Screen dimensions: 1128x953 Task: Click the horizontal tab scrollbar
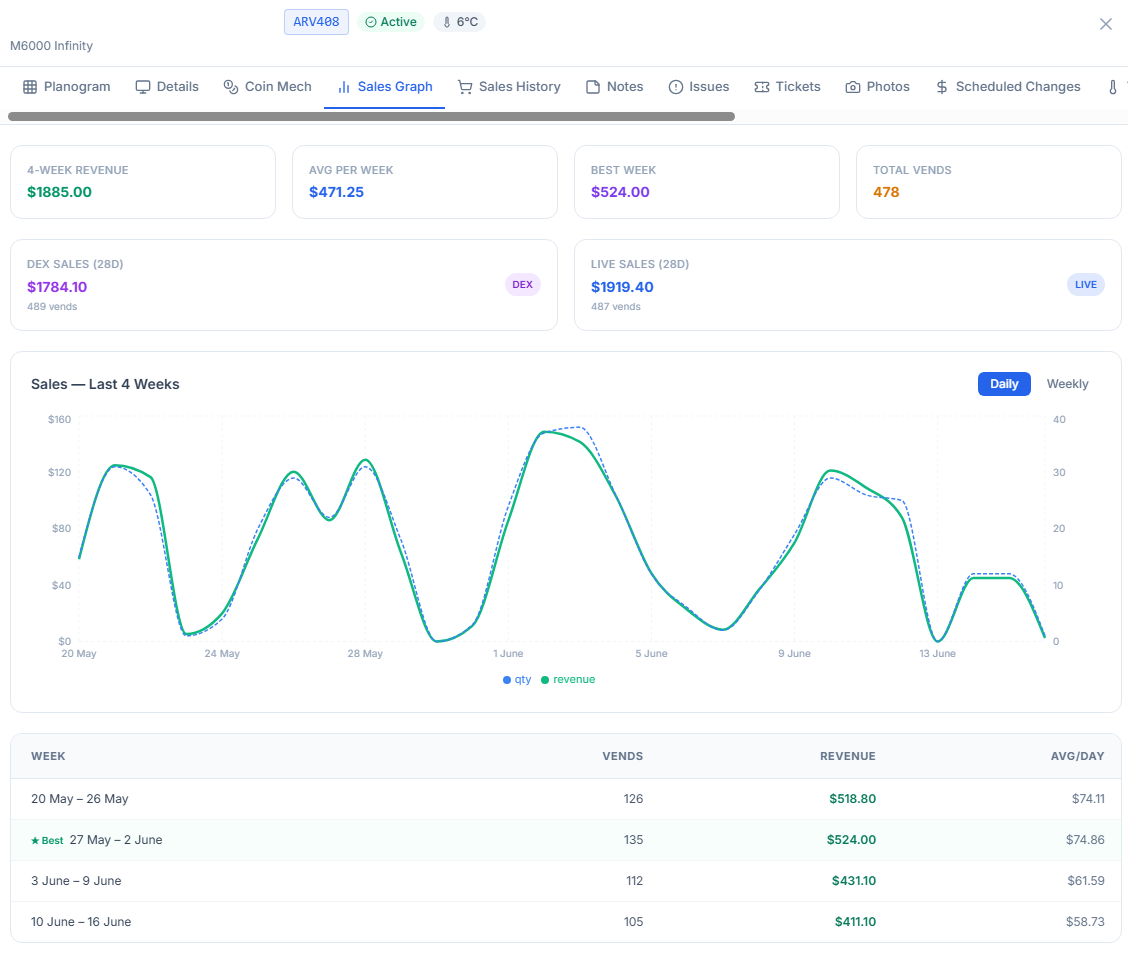click(371, 117)
